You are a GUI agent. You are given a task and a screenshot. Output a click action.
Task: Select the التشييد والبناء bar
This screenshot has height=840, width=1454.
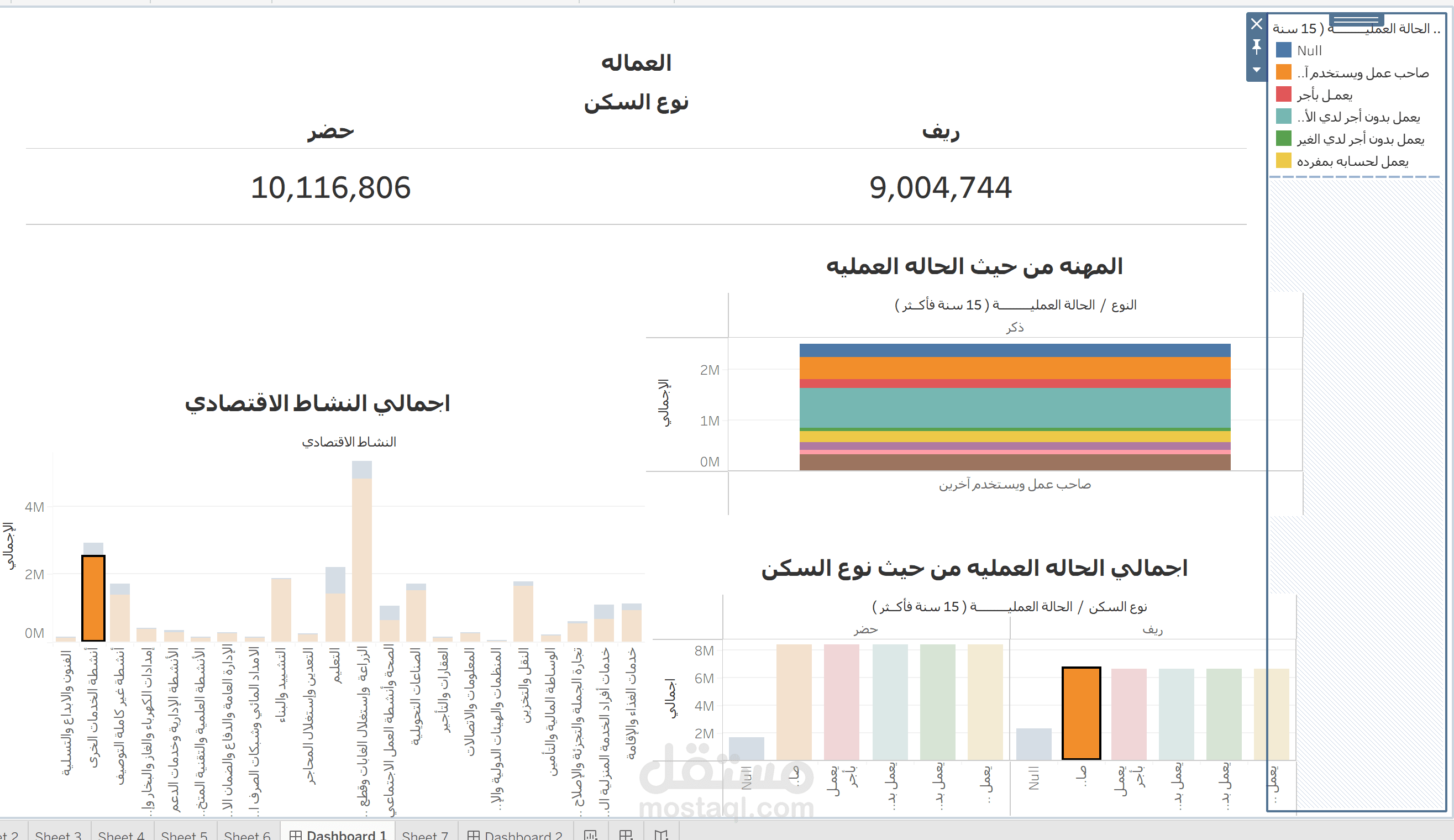tap(281, 610)
